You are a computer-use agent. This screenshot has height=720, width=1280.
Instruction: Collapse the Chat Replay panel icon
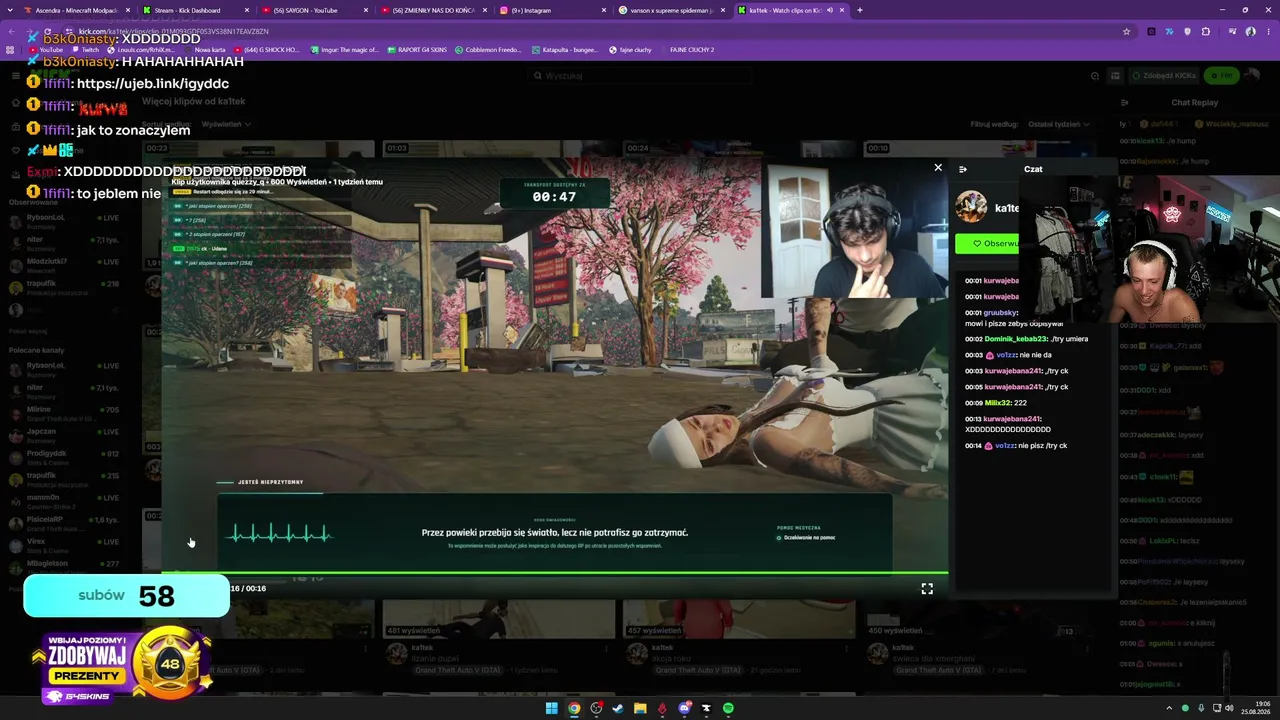tap(1124, 102)
